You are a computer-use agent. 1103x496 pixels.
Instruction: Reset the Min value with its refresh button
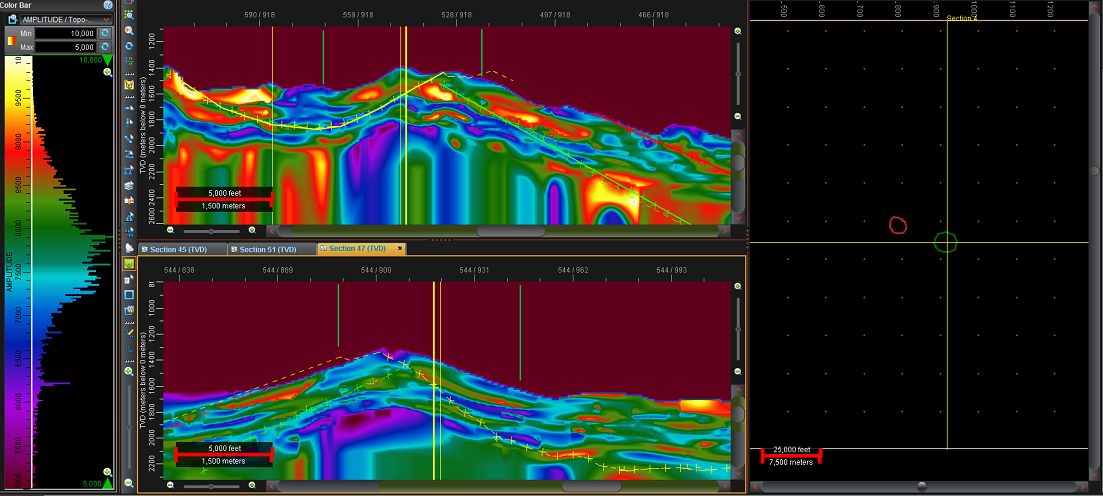[105, 34]
